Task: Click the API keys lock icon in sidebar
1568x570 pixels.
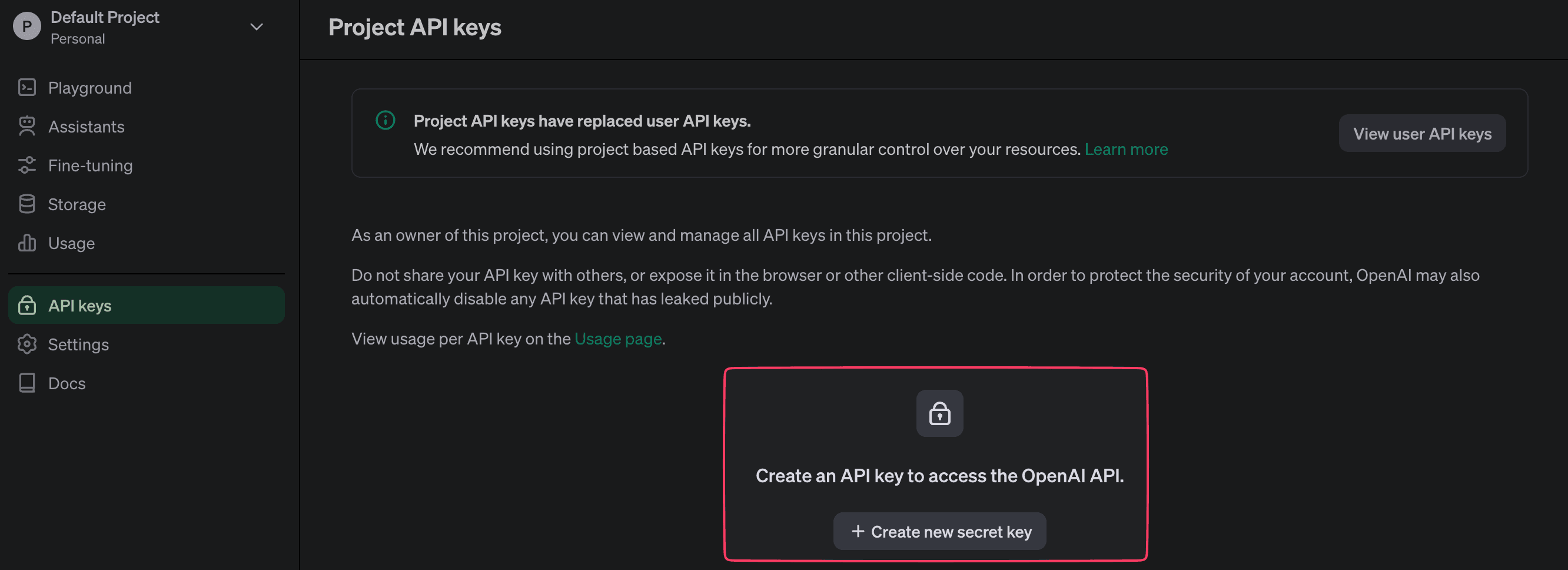Action: pyautogui.click(x=27, y=305)
